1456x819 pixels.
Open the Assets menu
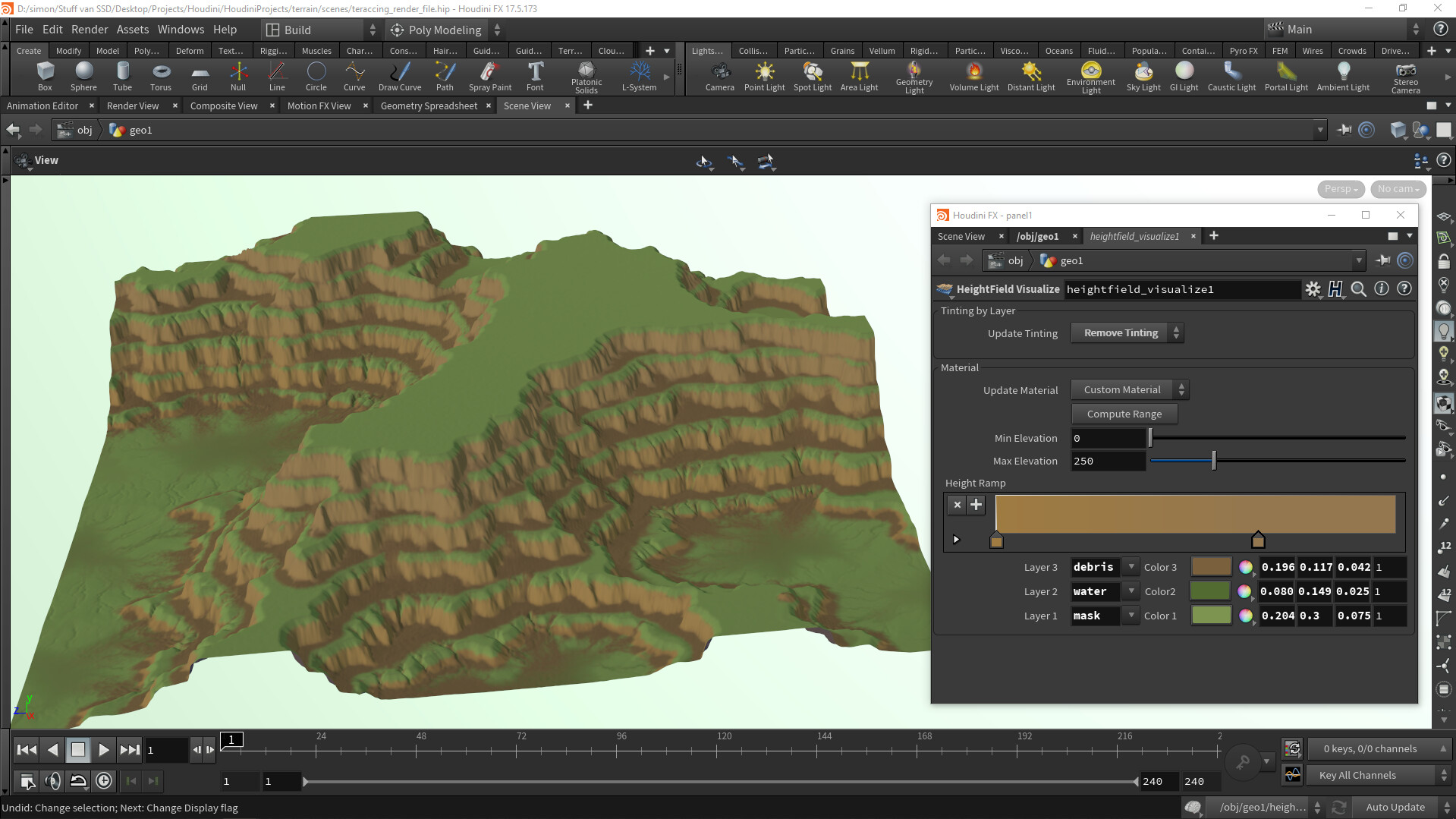coord(133,30)
